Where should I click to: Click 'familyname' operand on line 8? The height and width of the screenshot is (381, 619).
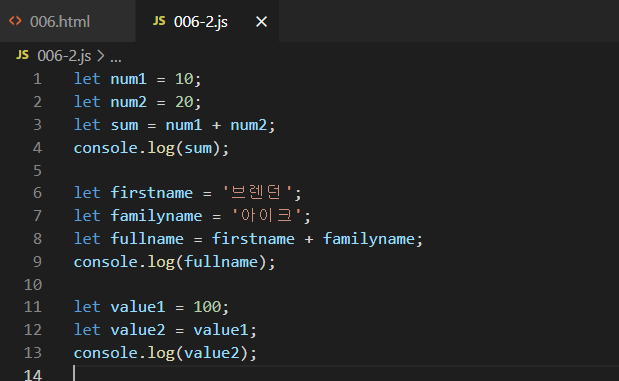[369, 239]
